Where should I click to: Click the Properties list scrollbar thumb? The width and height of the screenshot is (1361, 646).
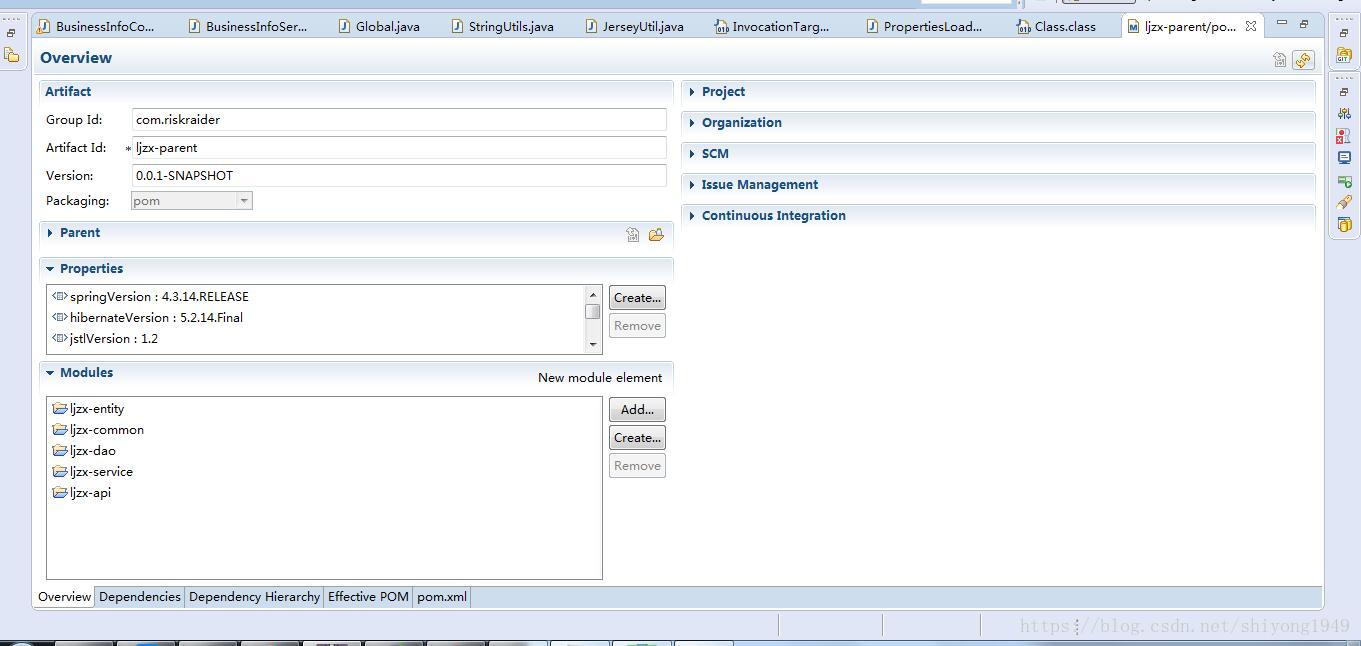point(593,312)
